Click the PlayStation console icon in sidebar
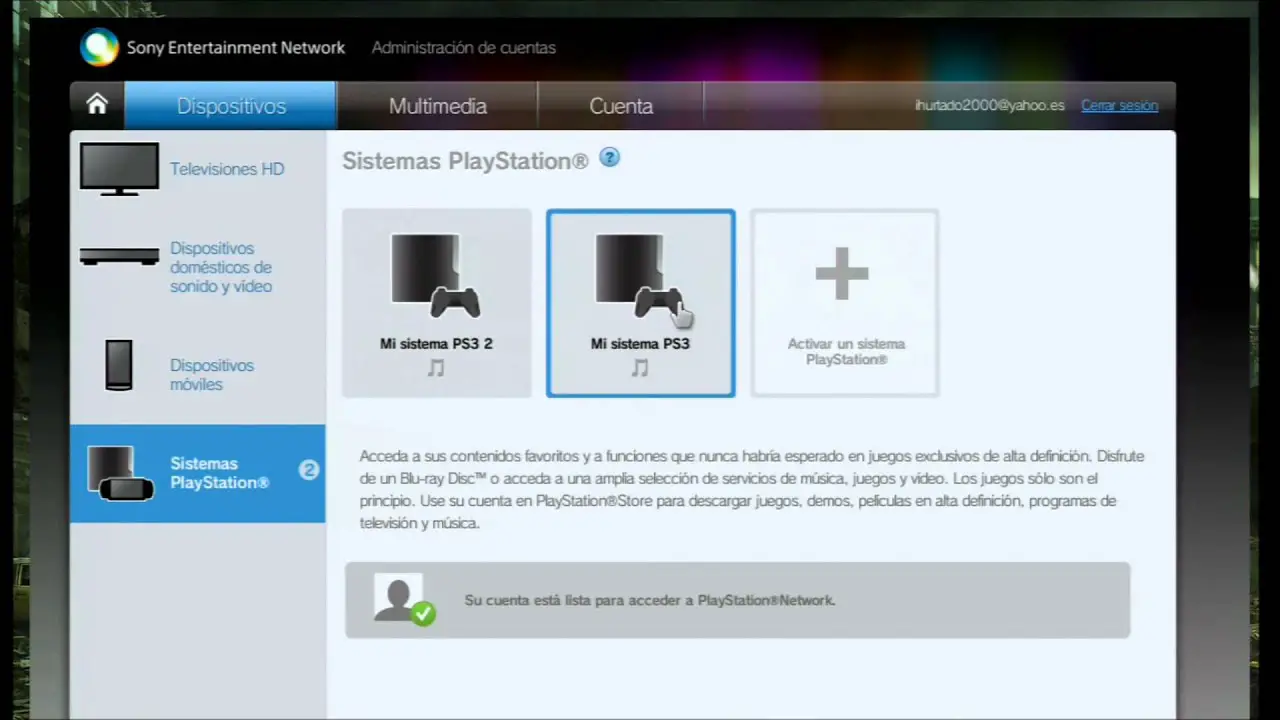 click(x=120, y=473)
